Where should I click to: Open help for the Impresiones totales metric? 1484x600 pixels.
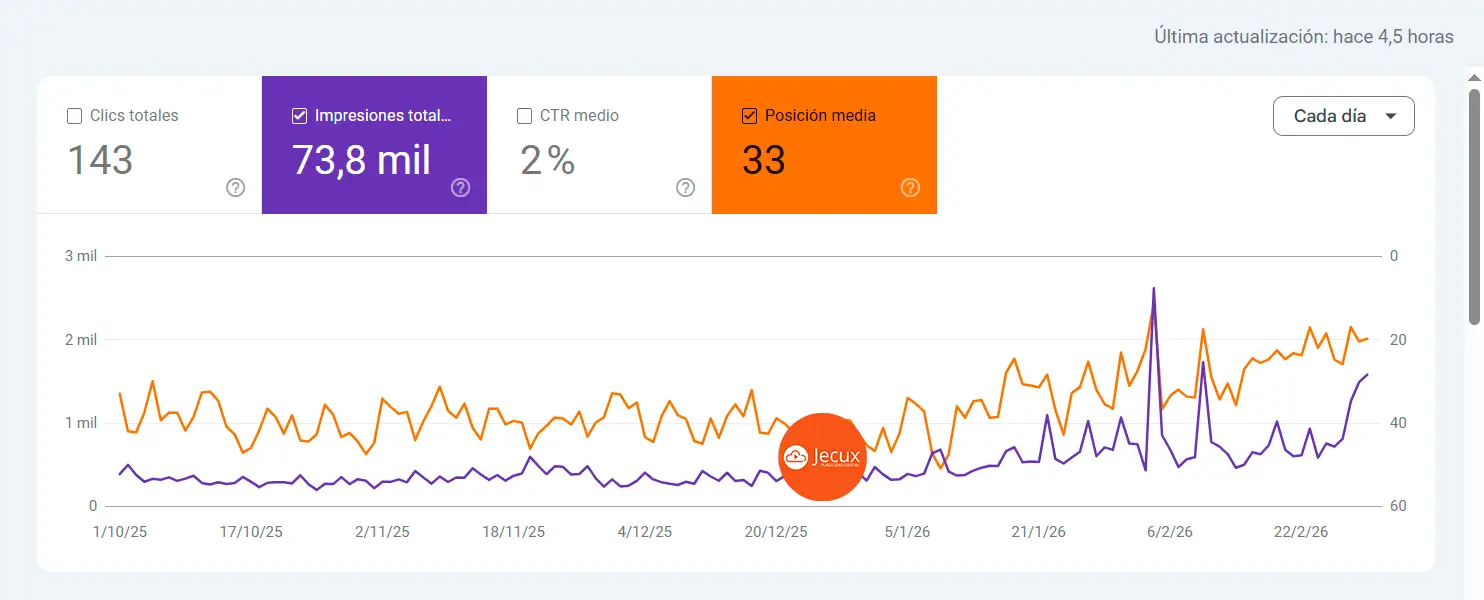460,187
